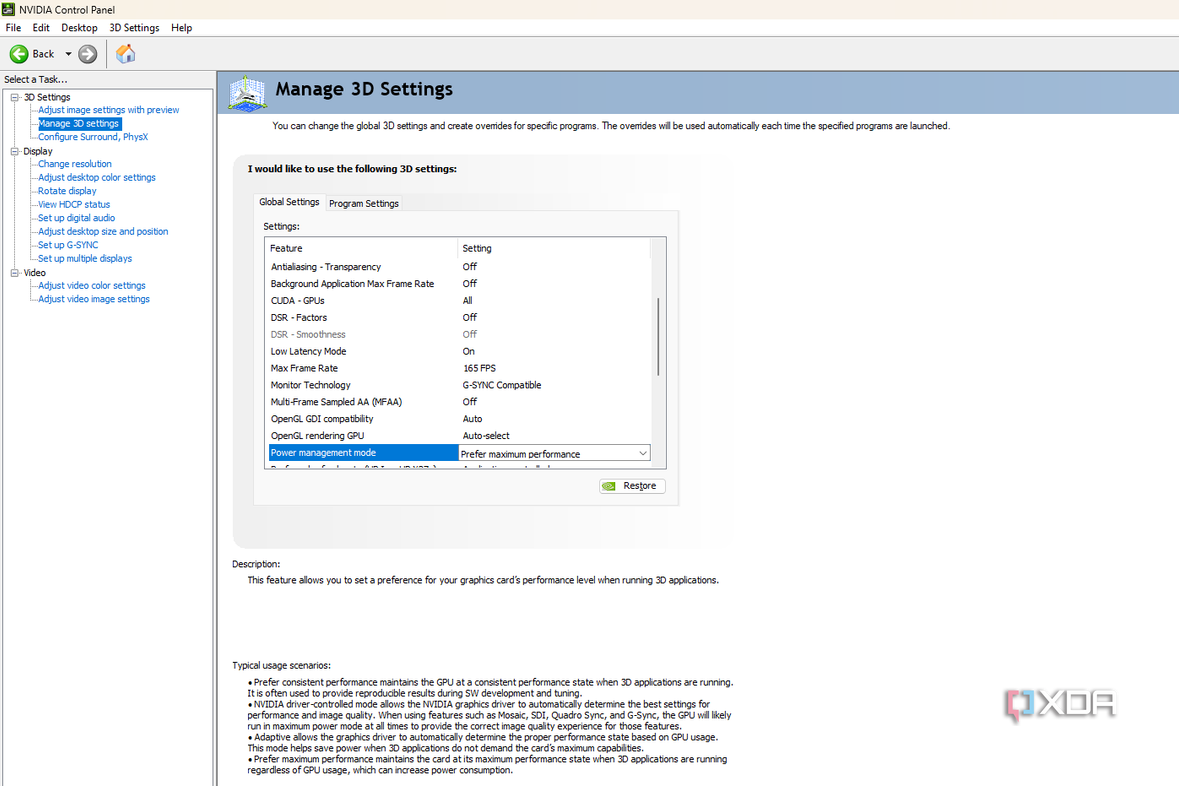This screenshot has width=1179, height=786.
Task: Select the Multi-Frame Sampled AA (MFAA) row
Action: tap(459, 402)
